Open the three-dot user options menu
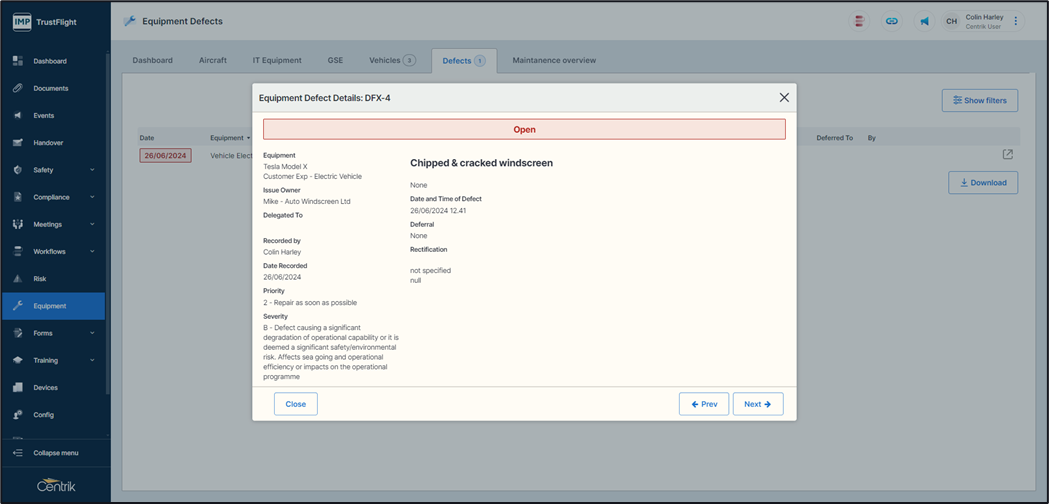 point(1016,21)
